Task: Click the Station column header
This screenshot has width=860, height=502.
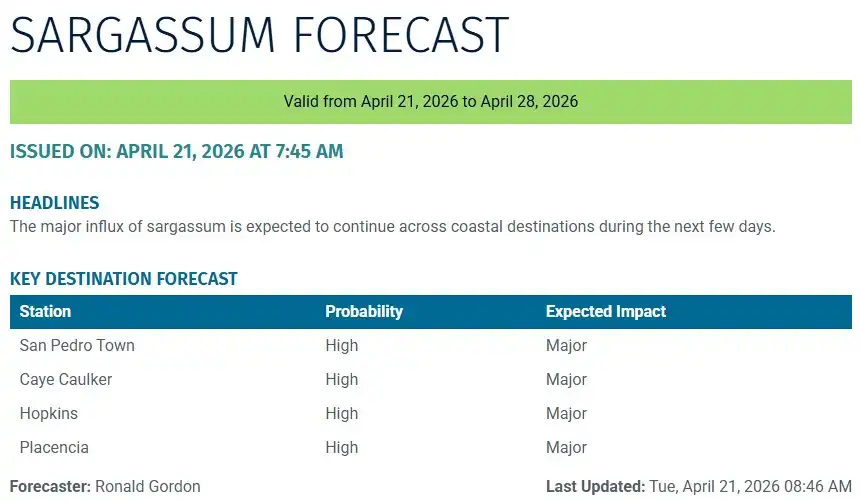Action: point(45,311)
